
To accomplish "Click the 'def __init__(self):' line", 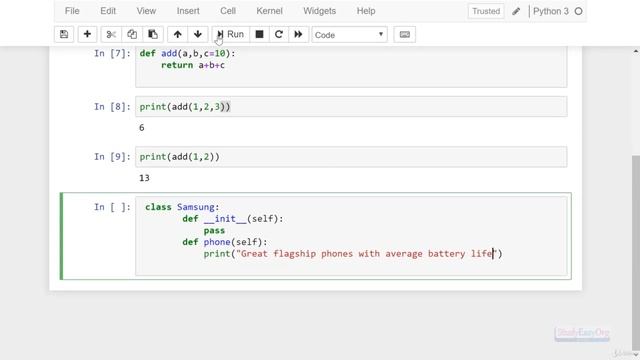I will point(233,219).
